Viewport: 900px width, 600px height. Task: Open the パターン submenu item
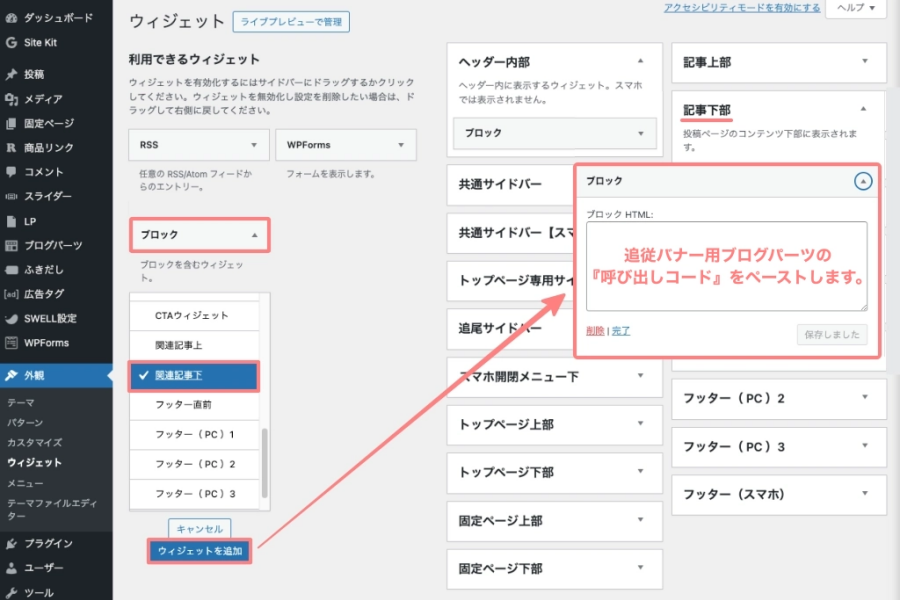point(25,423)
